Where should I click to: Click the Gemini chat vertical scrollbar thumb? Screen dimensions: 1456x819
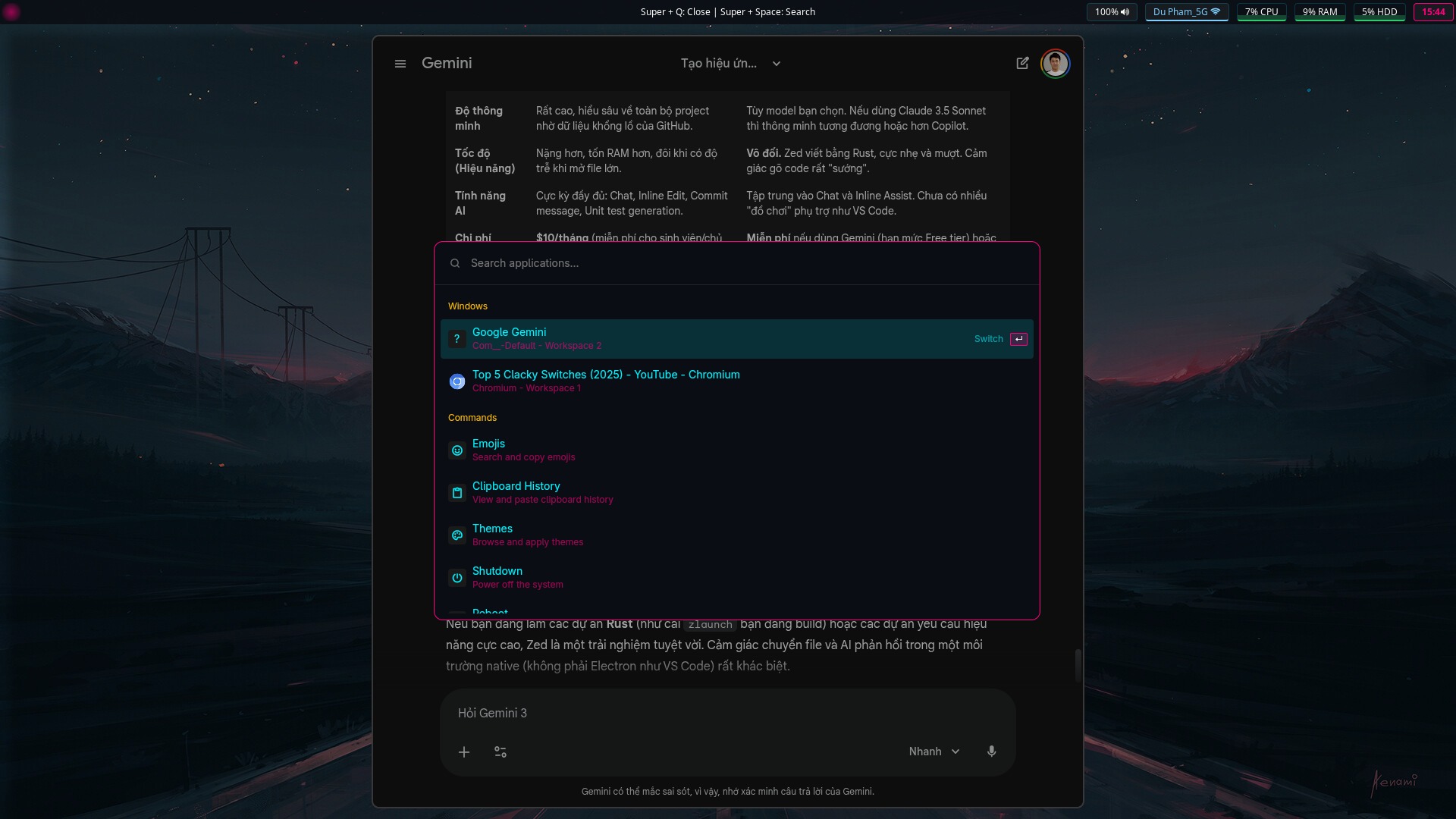[1078, 666]
